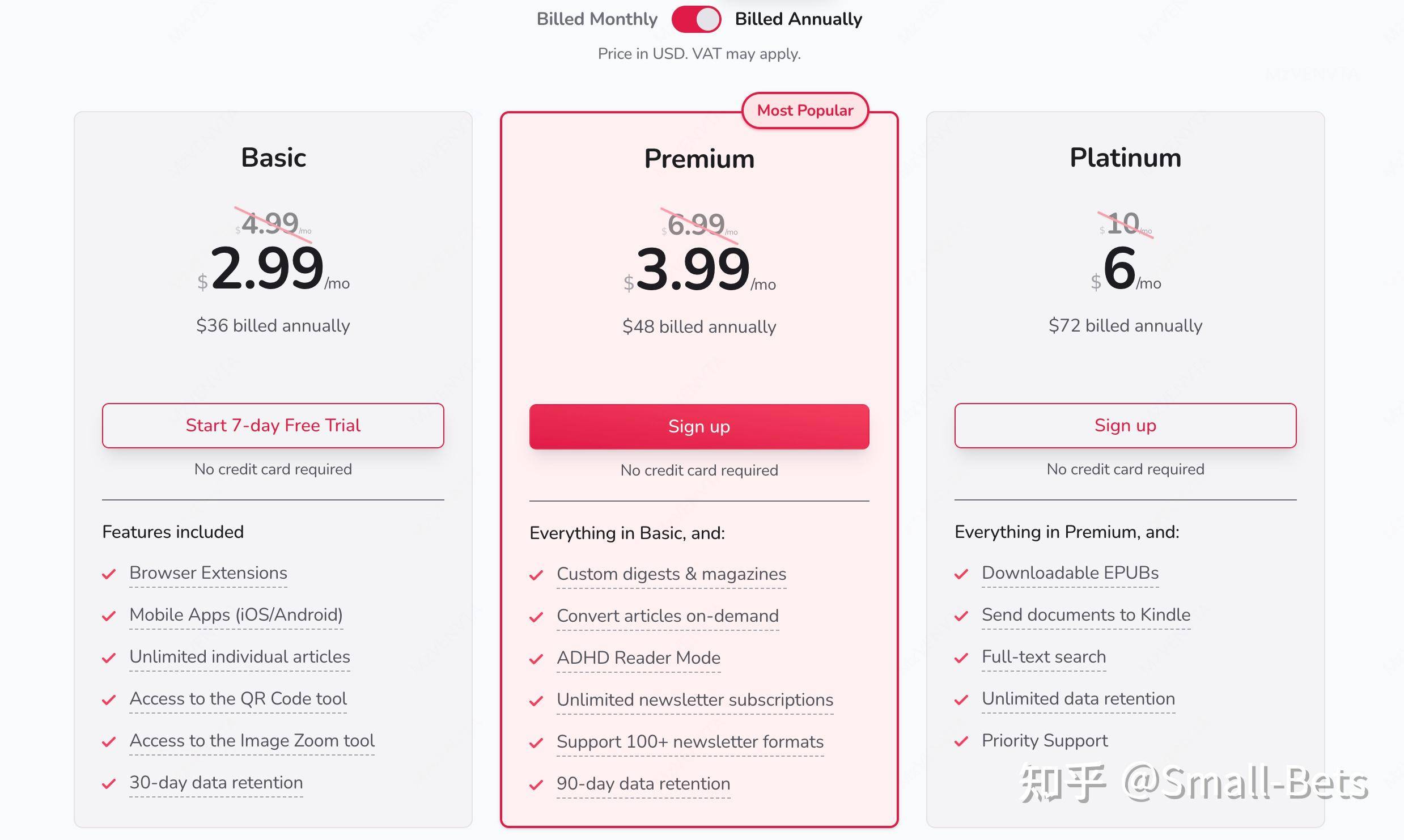Open Convert articles on-demand feature link
The width and height of the screenshot is (1404, 840).
click(x=668, y=616)
